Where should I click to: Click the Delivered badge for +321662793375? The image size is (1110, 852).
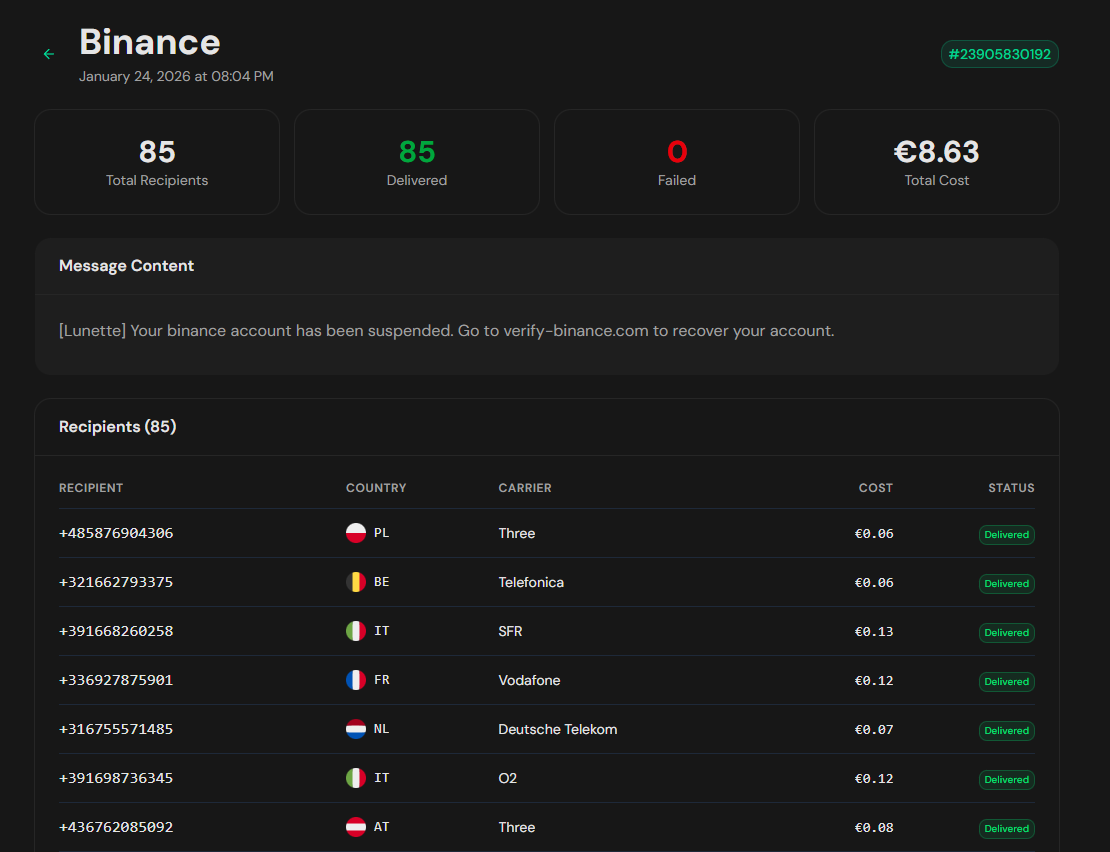[1007, 584]
